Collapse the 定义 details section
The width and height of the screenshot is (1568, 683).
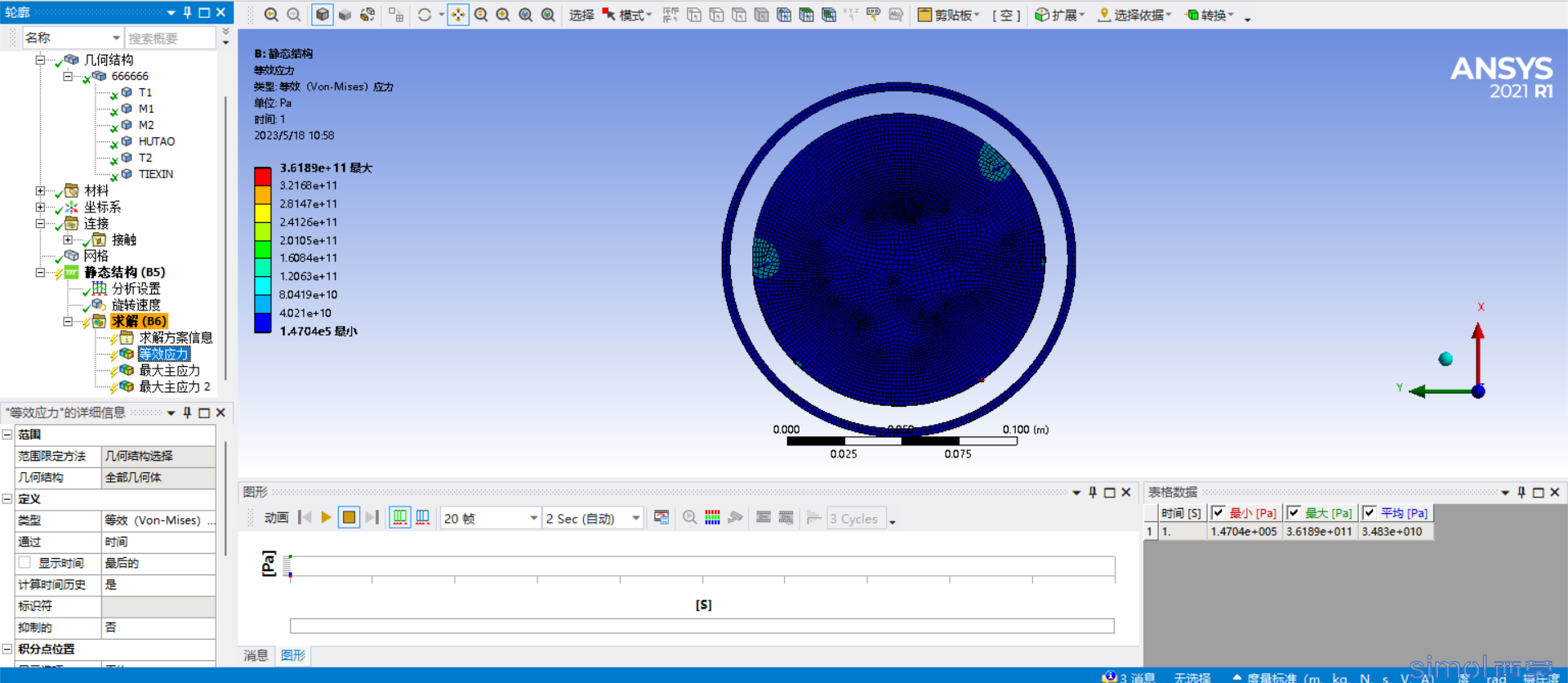7,498
